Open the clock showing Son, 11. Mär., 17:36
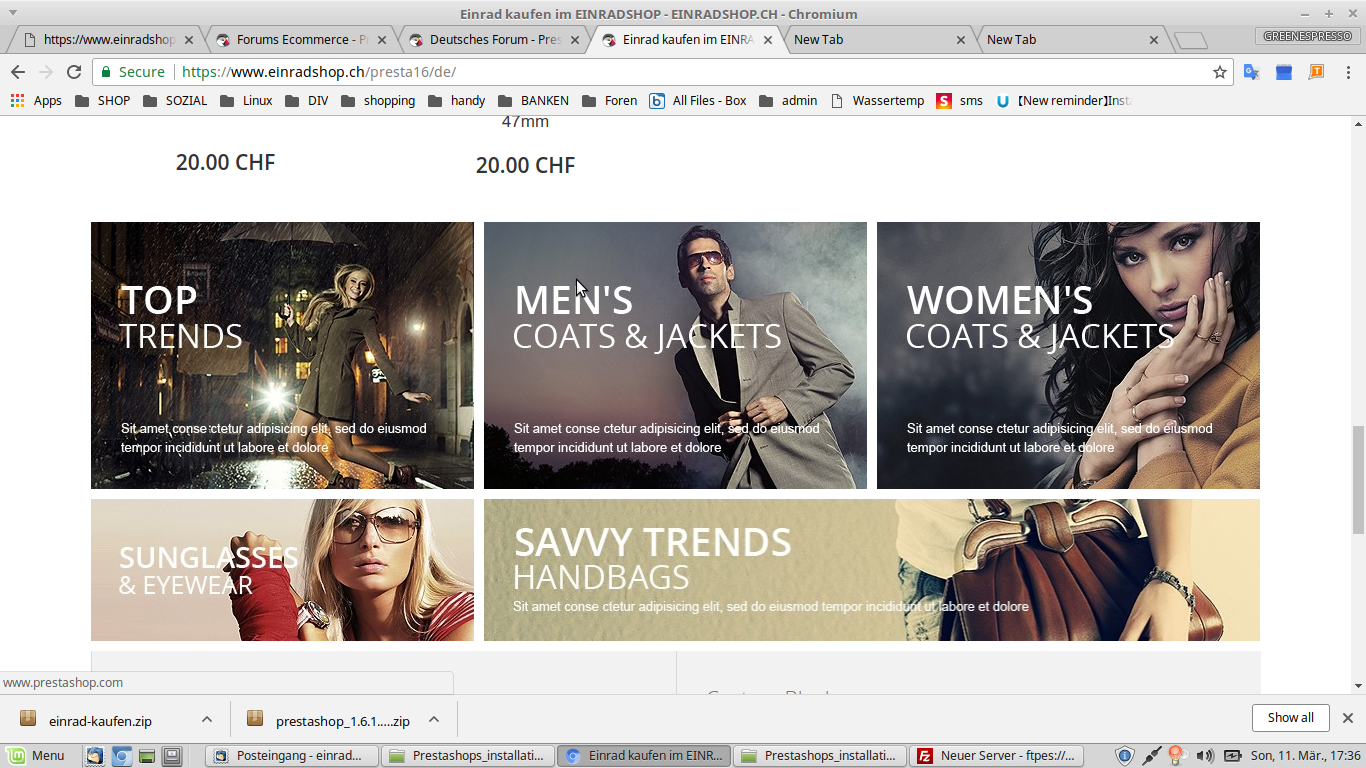The height and width of the screenshot is (768, 1366). (1304, 756)
